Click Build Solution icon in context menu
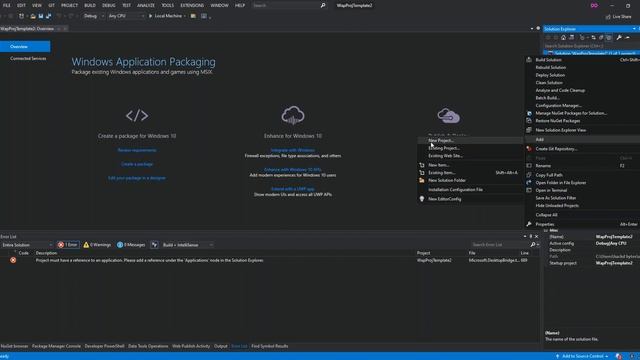 (x=529, y=60)
